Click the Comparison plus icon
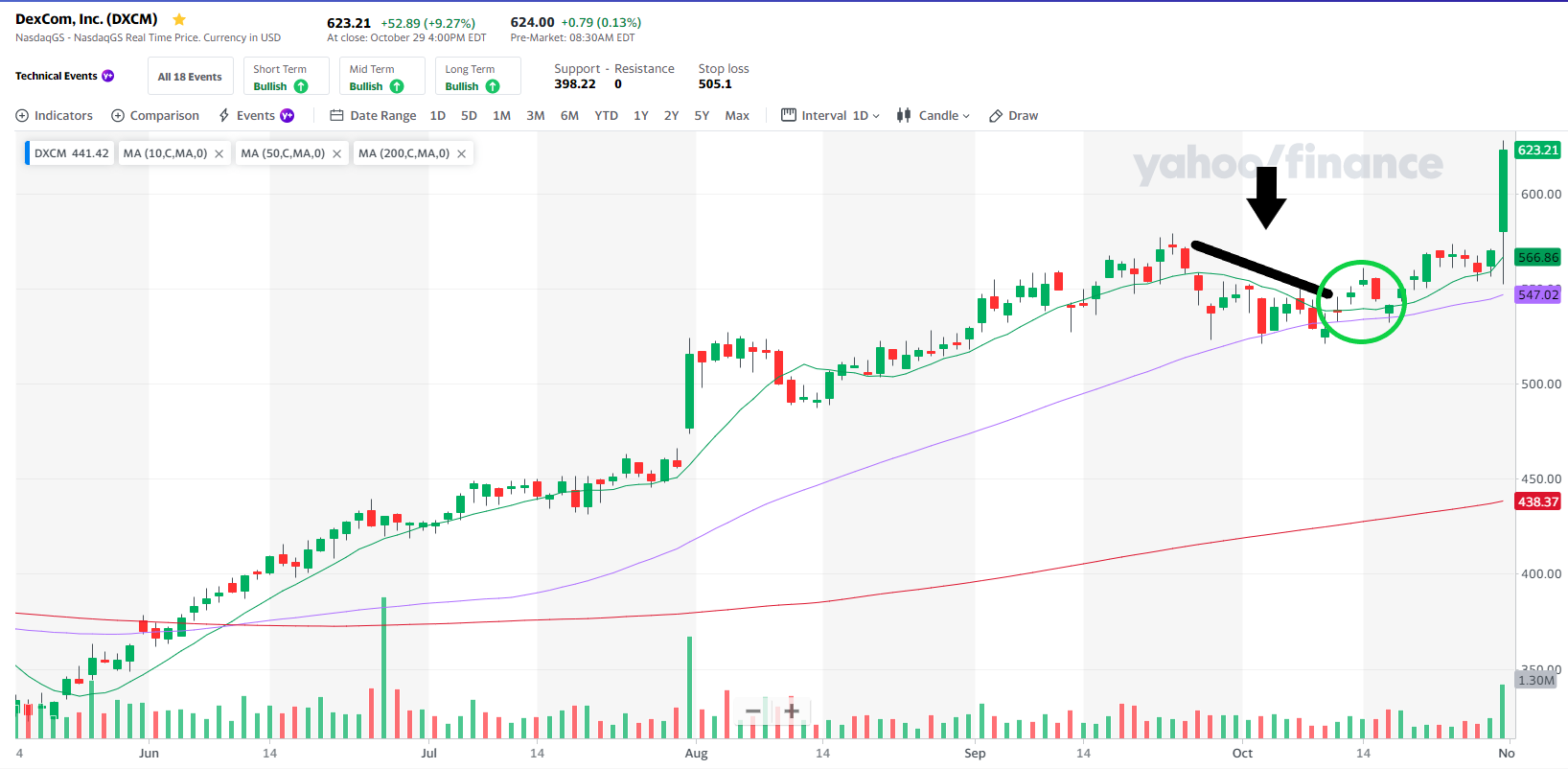 click(118, 115)
